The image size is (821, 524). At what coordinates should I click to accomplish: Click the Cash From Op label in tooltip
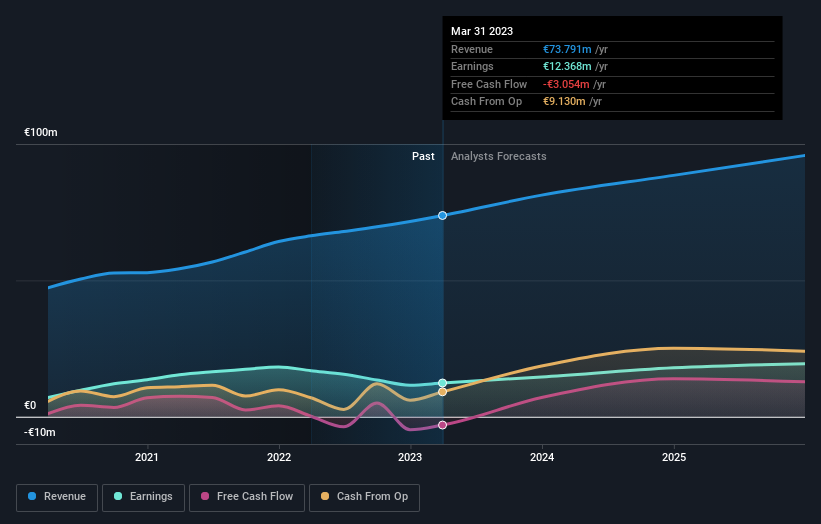486,102
